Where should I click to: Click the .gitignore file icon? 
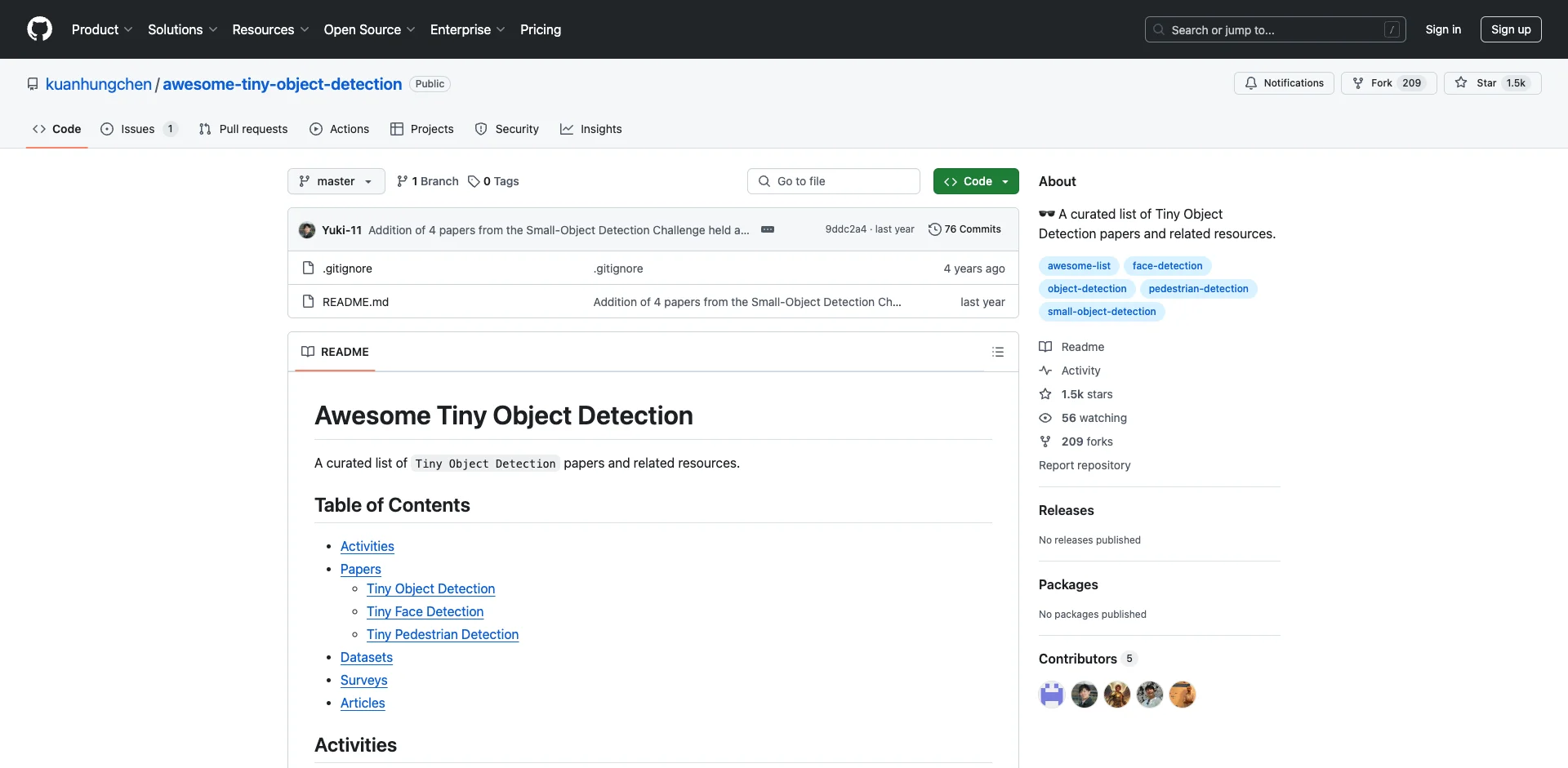pyautogui.click(x=308, y=268)
